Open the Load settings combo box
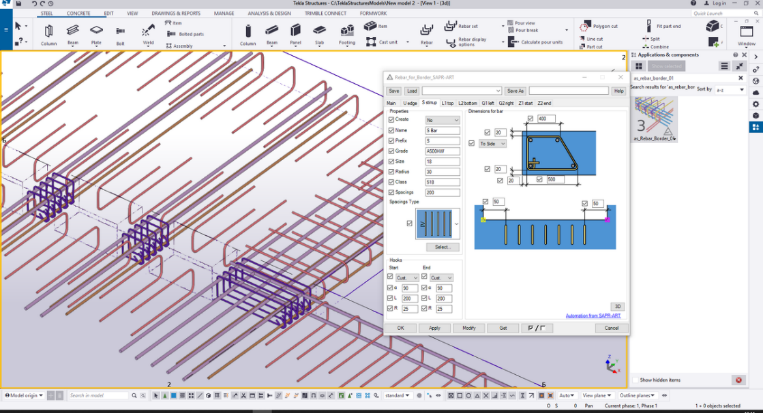763x413 pixels. point(461,91)
